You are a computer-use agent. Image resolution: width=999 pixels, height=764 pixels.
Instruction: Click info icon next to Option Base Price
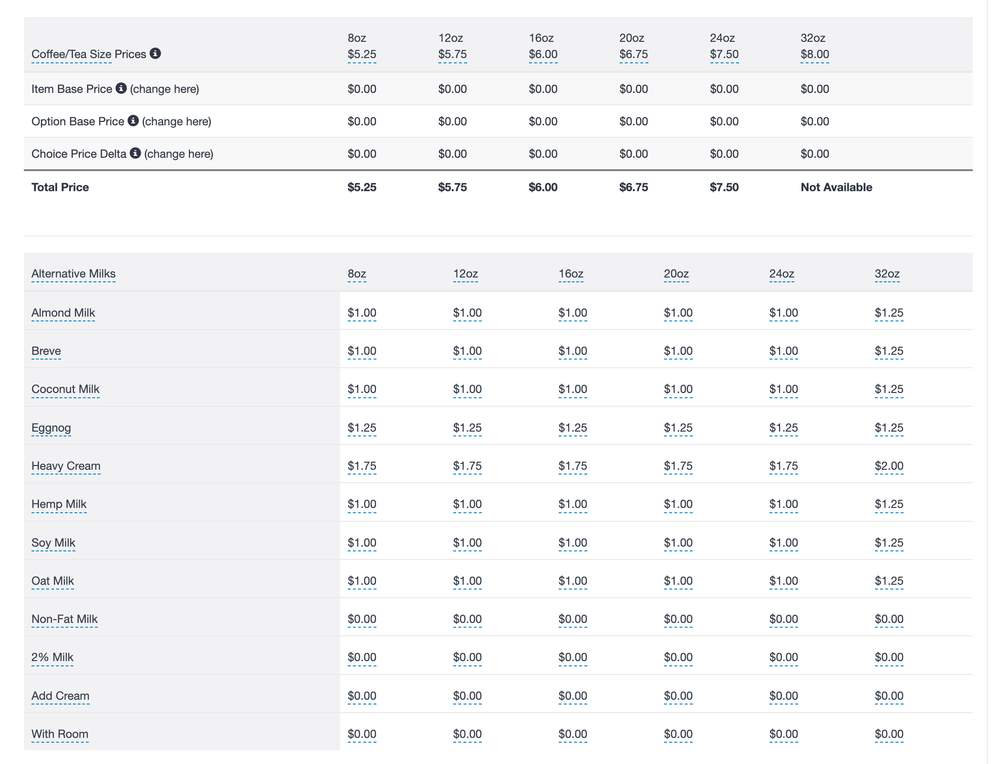133,121
